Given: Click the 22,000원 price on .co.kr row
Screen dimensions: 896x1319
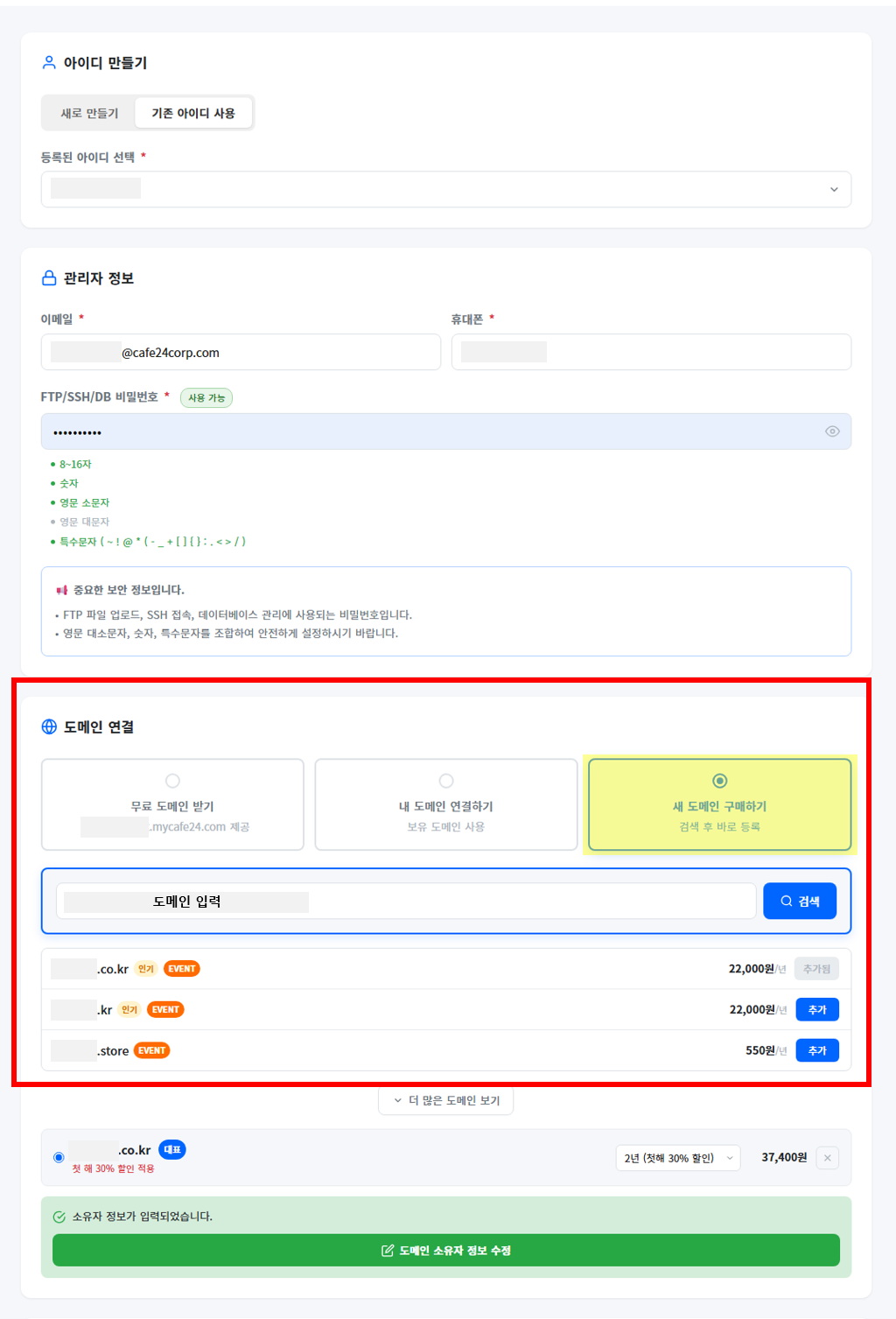Looking at the screenshot, I should coord(752,969).
